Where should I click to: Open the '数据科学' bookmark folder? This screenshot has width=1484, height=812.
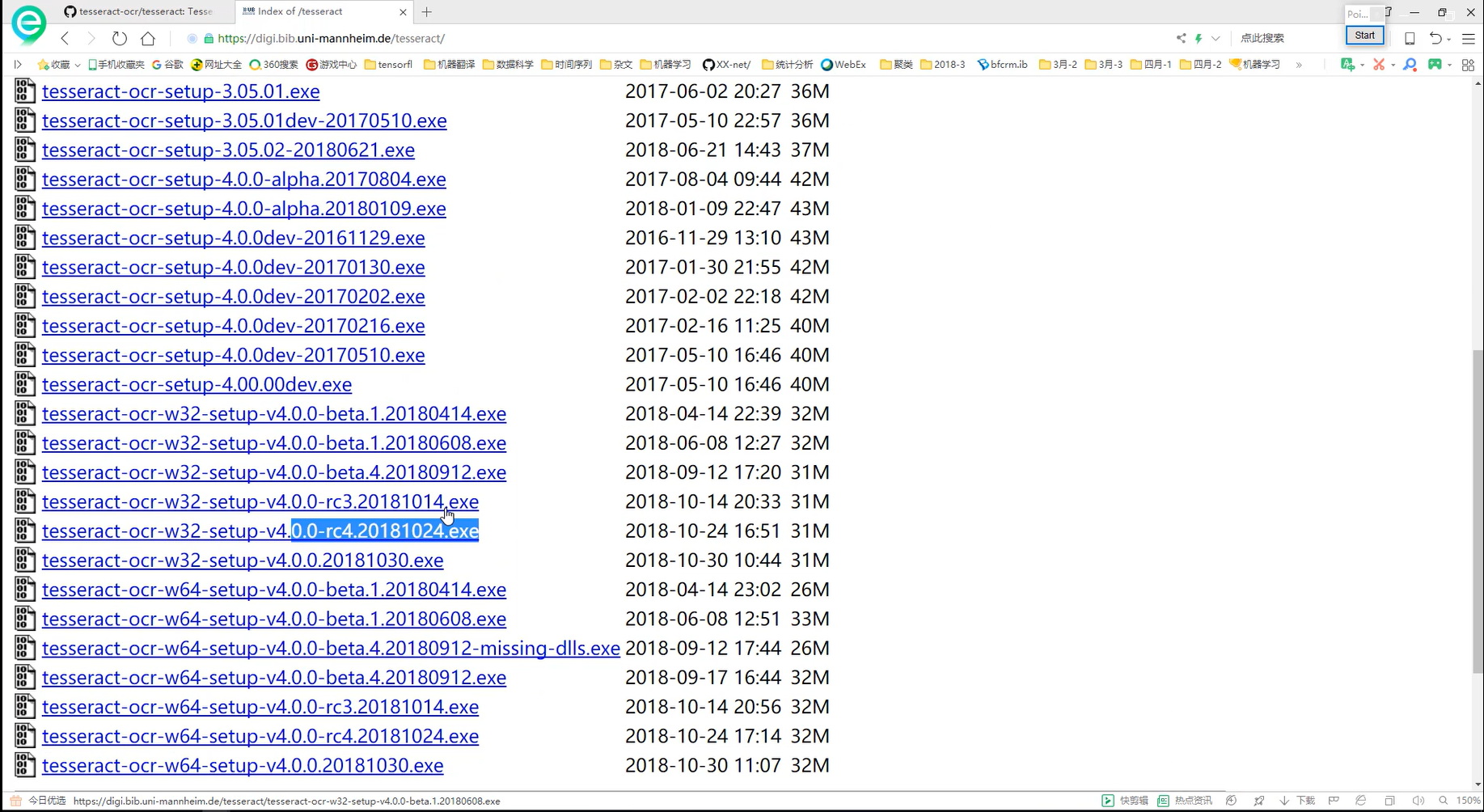pos(508,64)
